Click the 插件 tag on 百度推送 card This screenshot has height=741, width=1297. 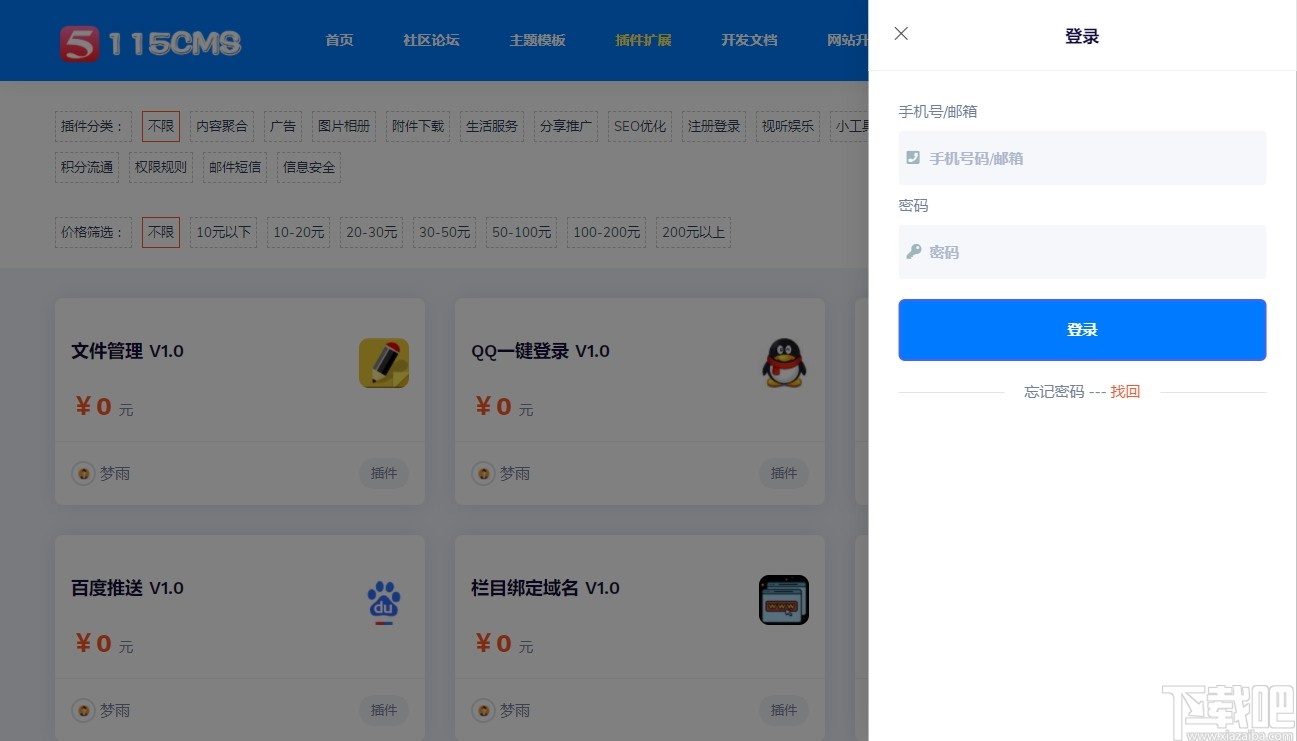tap(384, 710)
